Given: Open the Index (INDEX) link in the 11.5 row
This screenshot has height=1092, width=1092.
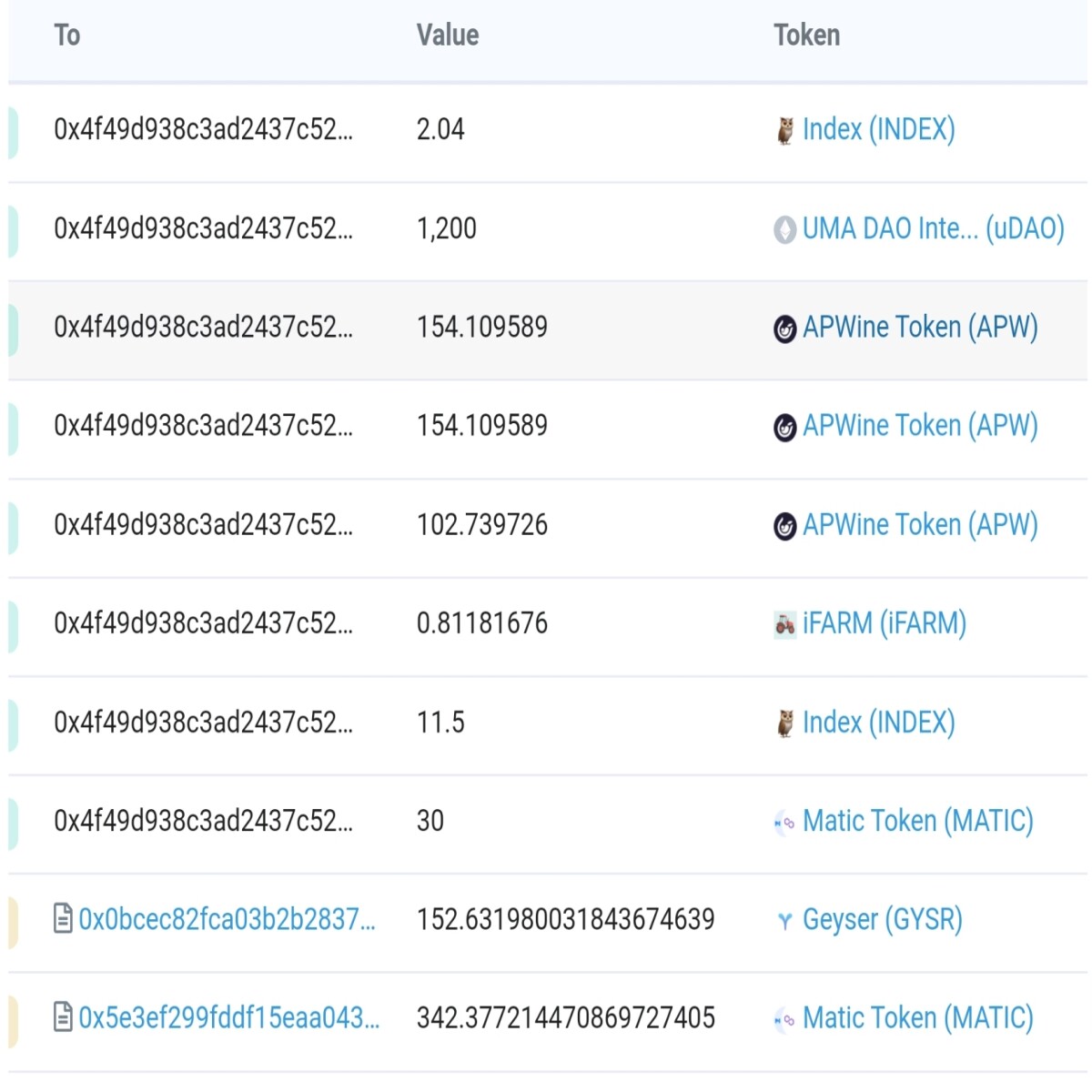Looking at the screenshot, I should point(878,723).
